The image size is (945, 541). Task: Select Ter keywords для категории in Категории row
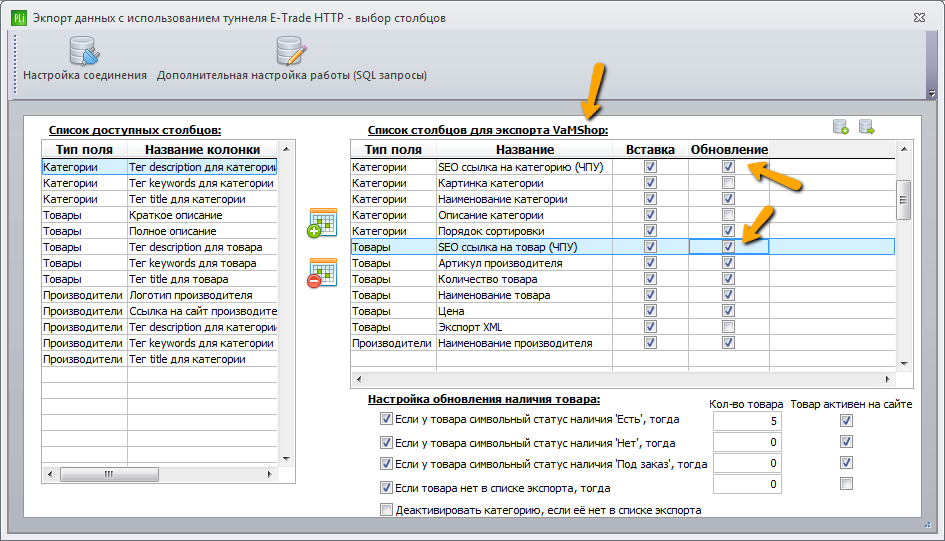point(159,183)
